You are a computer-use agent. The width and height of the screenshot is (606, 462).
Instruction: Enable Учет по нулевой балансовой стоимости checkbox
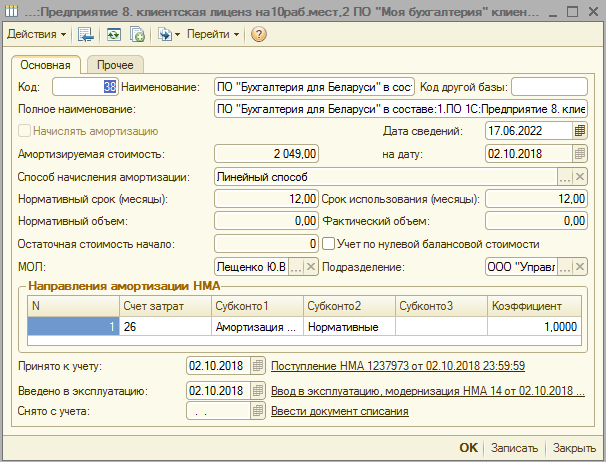click(328, 244)
